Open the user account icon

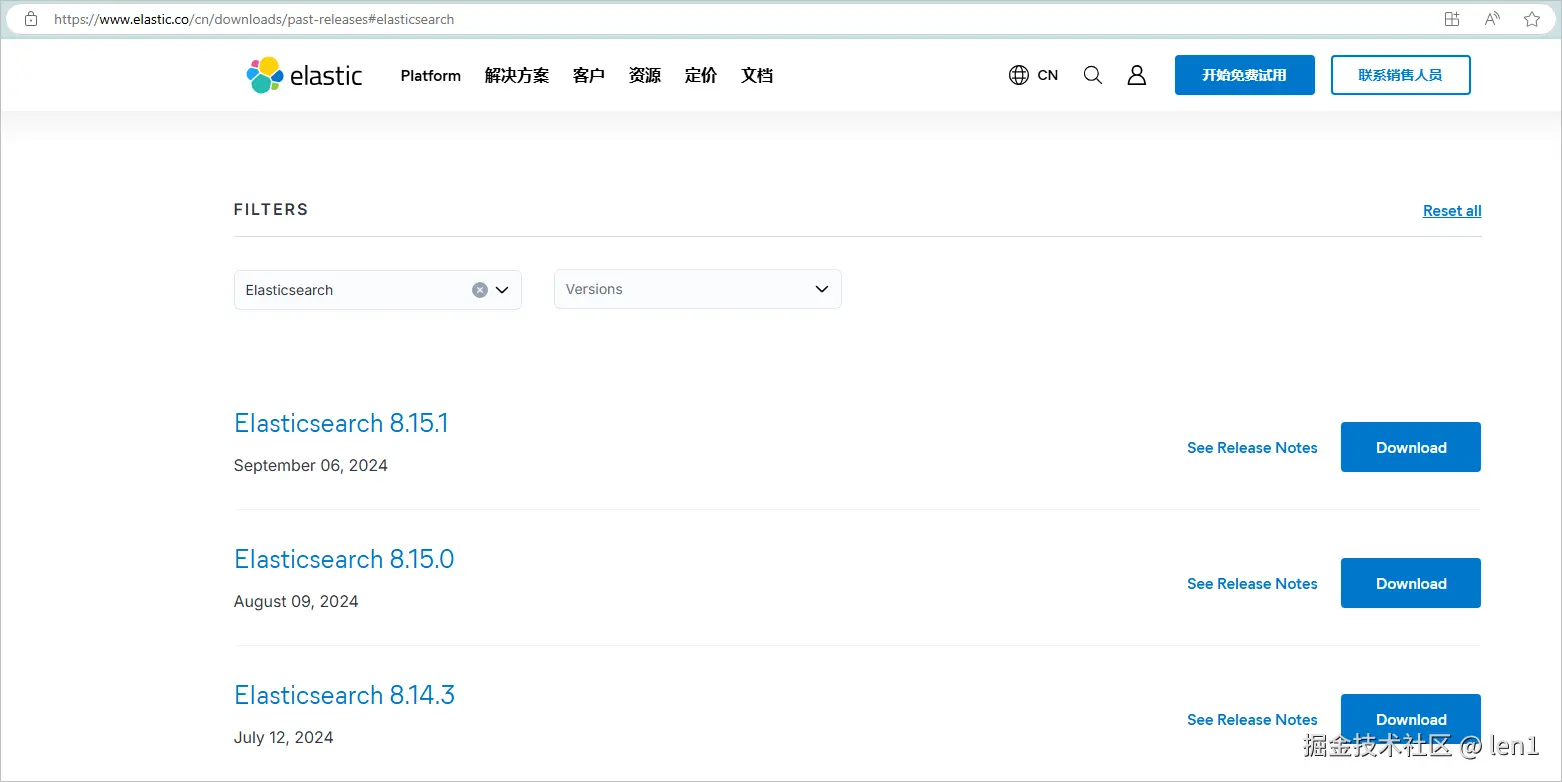(x=1137, y=75)
